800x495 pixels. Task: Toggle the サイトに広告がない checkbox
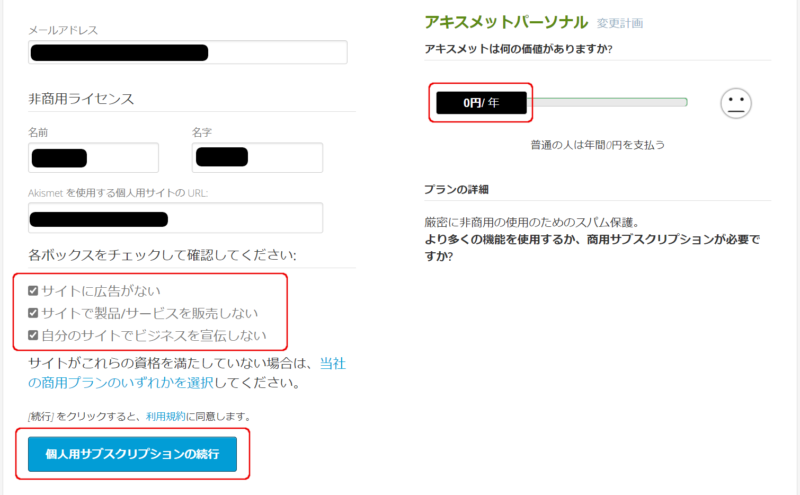33,291
